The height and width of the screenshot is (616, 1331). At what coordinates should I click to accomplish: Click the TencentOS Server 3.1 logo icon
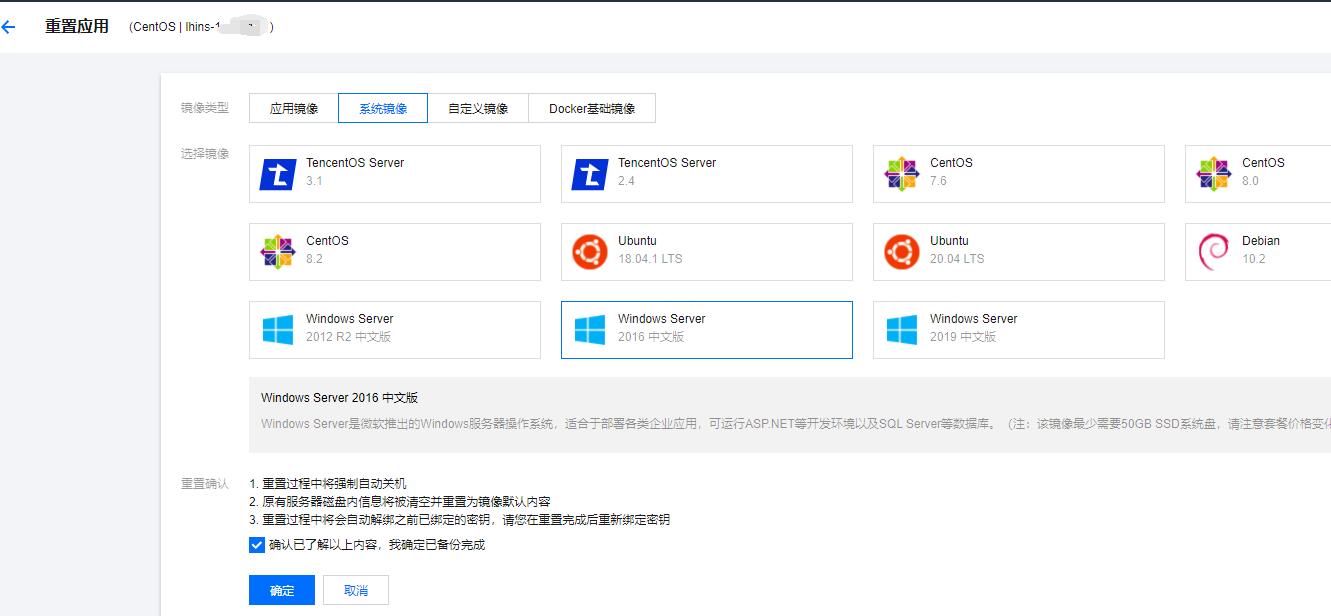278,174
